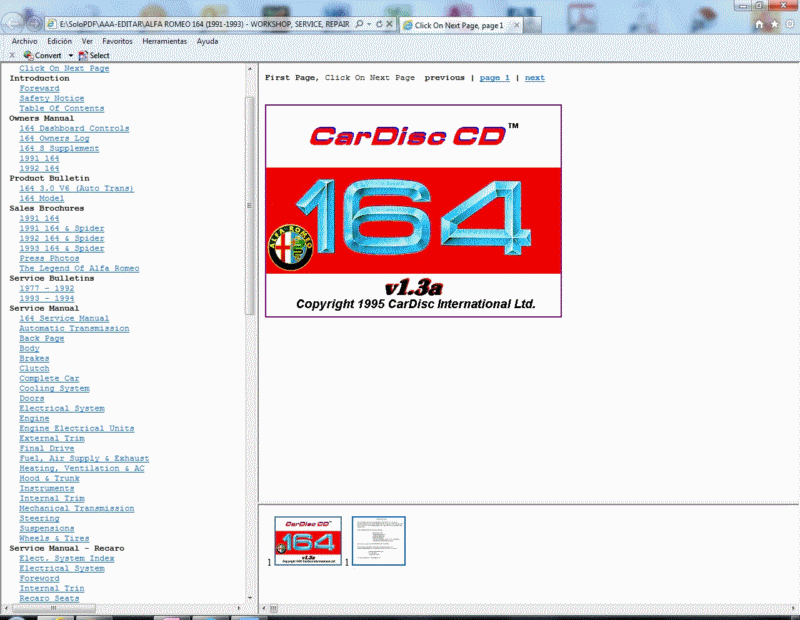This screenshot has height=620, width=800.
Task: Open the browser Home icon
Action: [759, 24]
